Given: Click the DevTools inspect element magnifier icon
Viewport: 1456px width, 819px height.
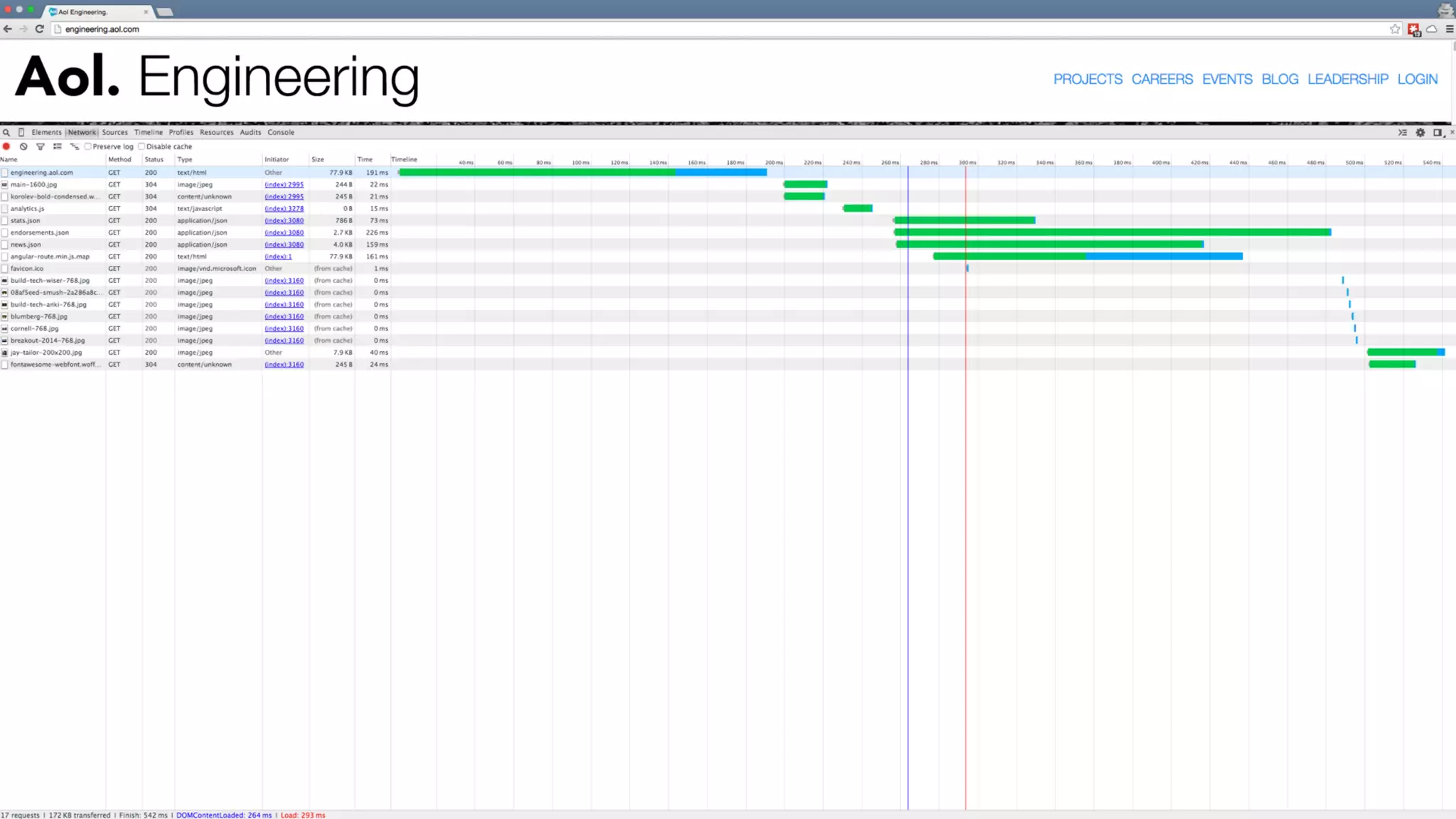Looking at the screenshot, I should [6, 132].
